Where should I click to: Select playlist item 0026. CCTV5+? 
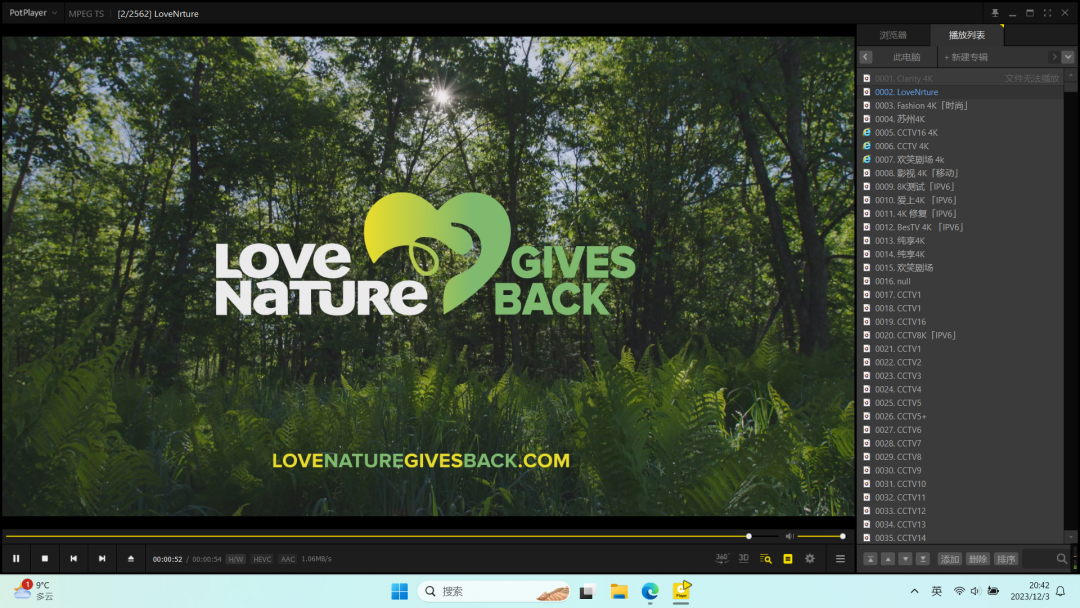[962, 417]
